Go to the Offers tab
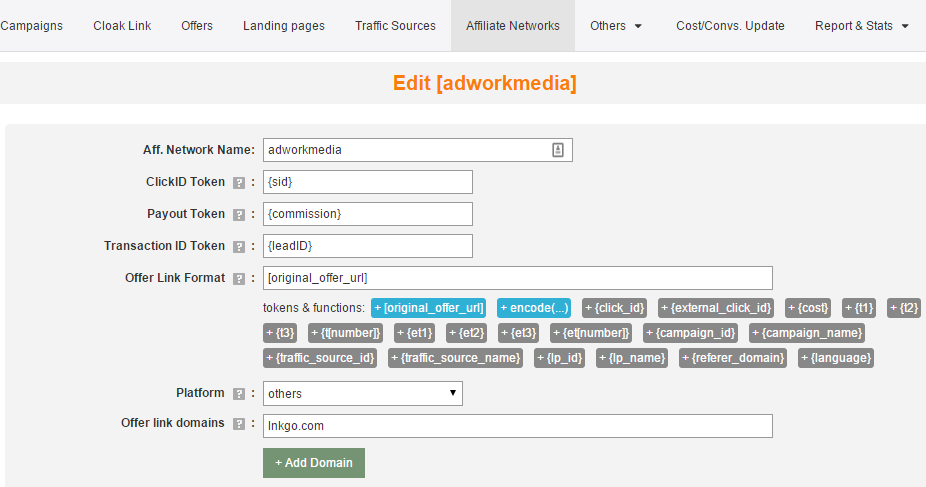The width and height of the screenshot is (926, 487). coord(197,26)
